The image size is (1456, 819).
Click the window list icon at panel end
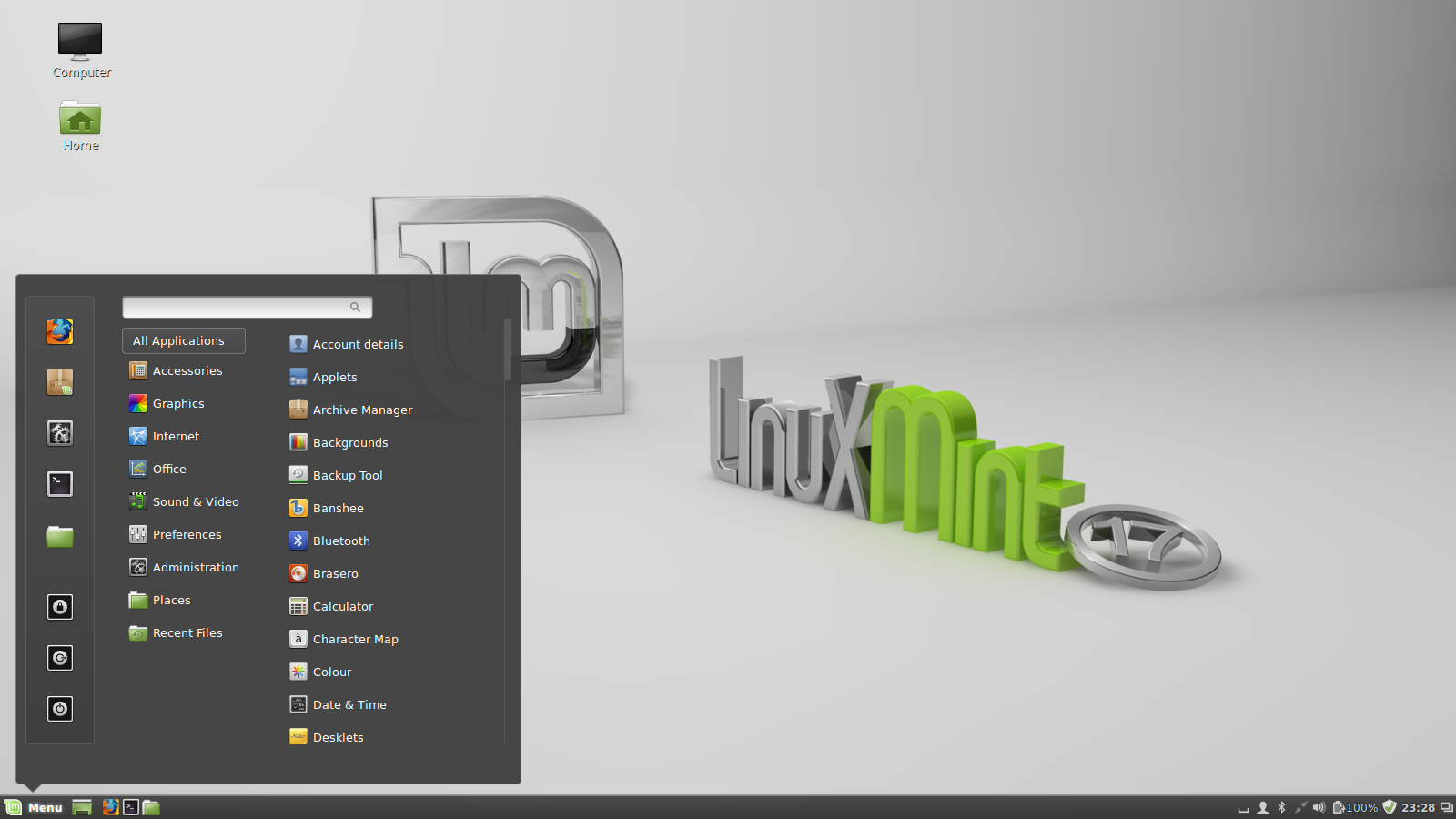(1446, 807)
